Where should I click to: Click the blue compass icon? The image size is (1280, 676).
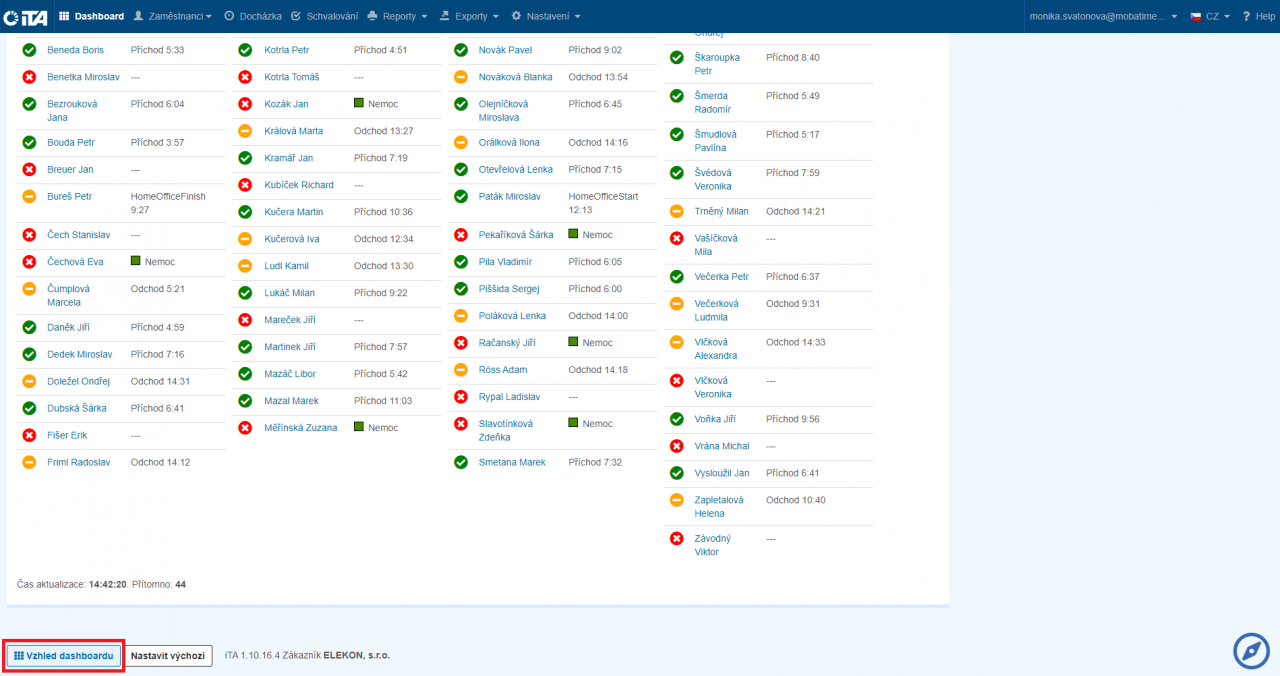(1251, 651)
